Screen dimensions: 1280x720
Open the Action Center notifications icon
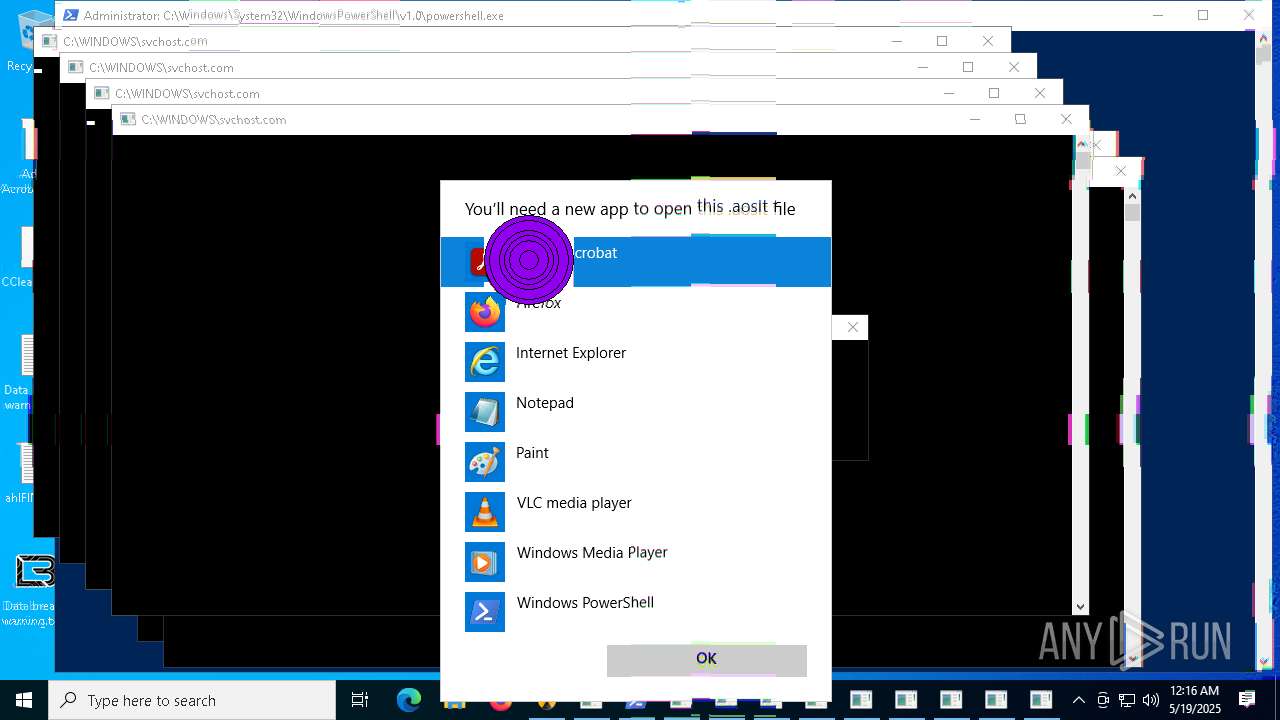point(1247,700)
